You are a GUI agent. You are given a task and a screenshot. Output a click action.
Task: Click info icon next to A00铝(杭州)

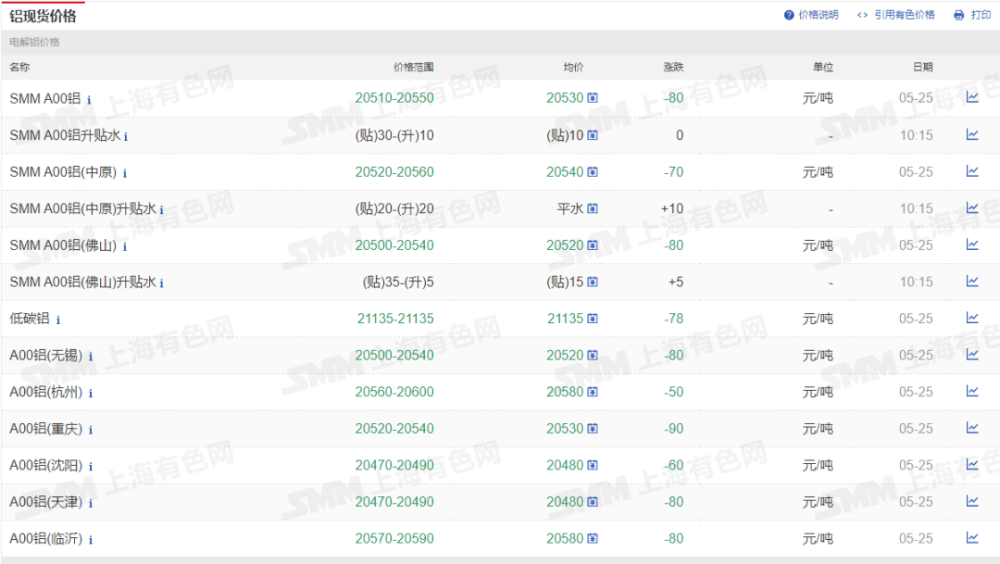tap(91, 393)
